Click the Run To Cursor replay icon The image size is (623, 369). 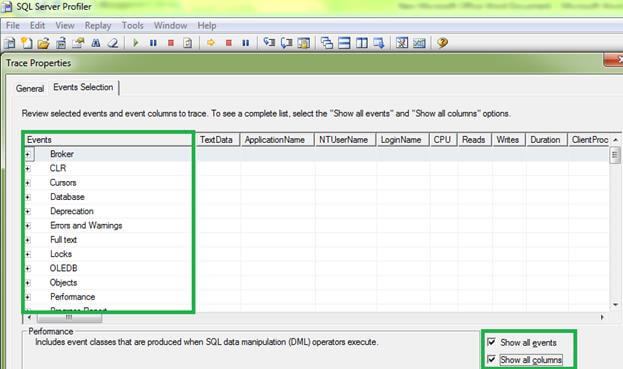pyautogui.click(x=286, y=43)
